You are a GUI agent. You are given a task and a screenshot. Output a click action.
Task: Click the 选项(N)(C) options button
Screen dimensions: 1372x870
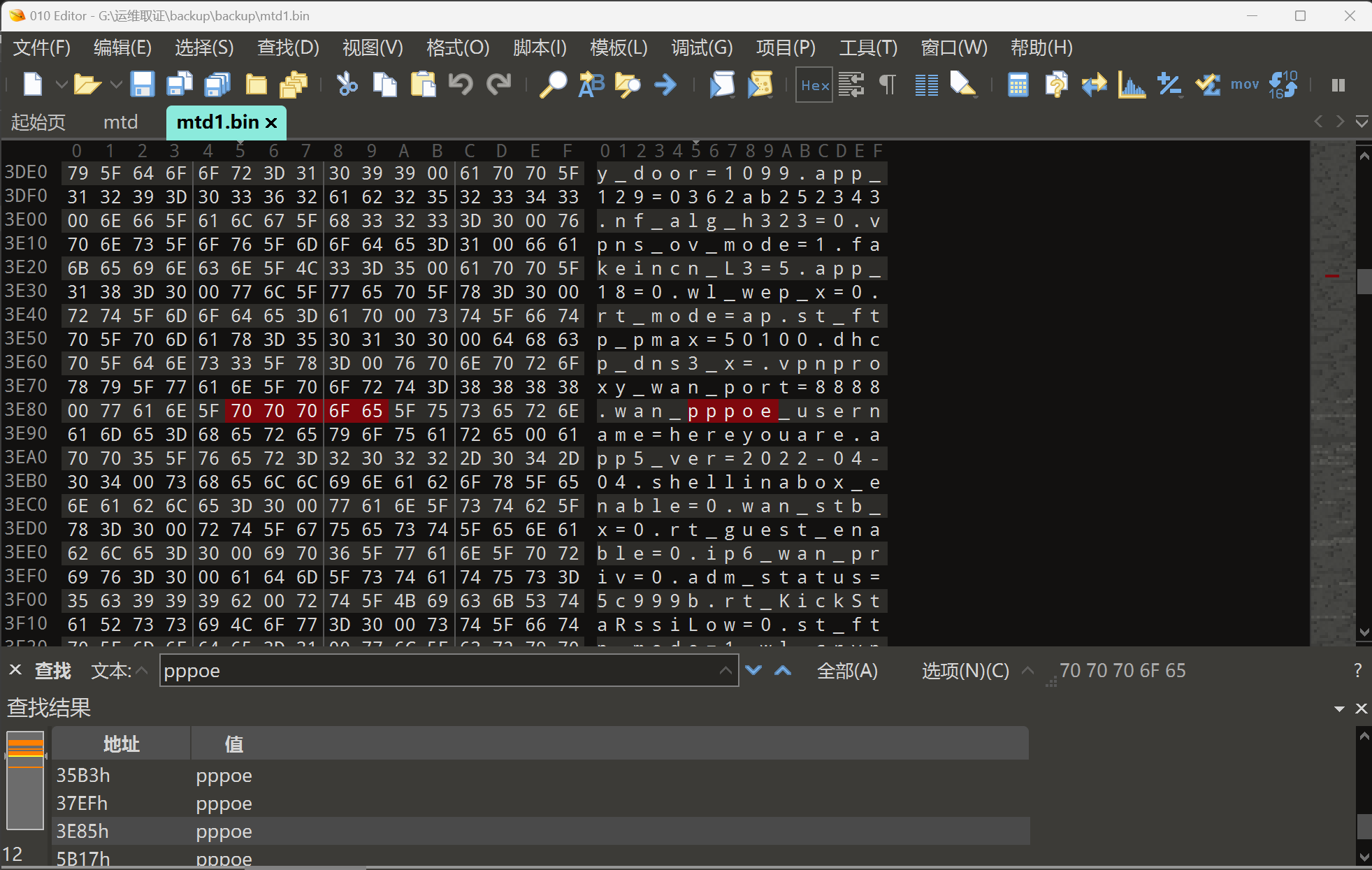[965, 671]
